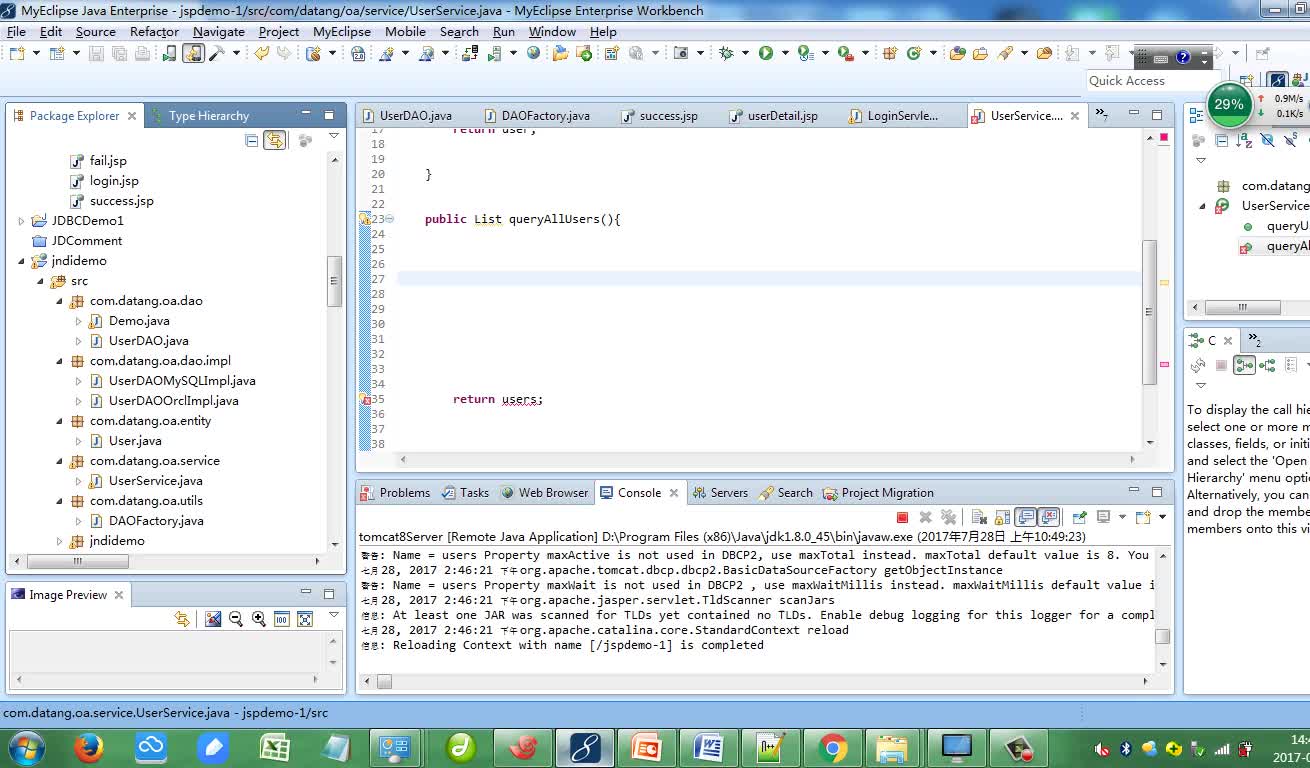Collapse the com.datang.oa.service package

pos(59,461)
